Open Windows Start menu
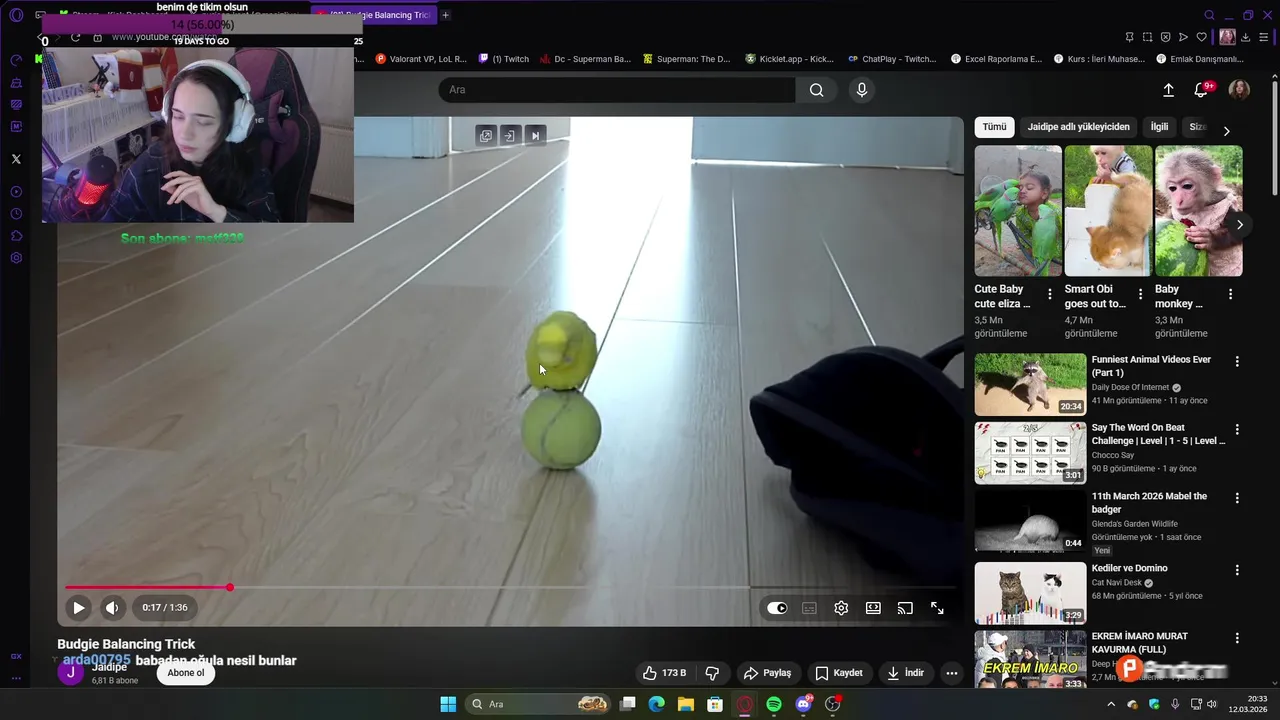Screen dimensions: 1280x720 [x=448, y=704]
